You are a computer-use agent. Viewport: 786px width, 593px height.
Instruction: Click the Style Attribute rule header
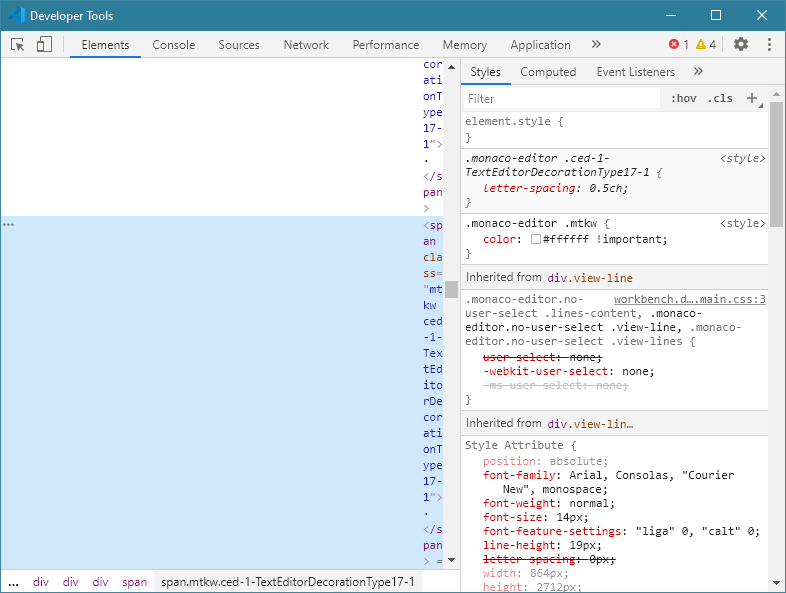point(520,445)
